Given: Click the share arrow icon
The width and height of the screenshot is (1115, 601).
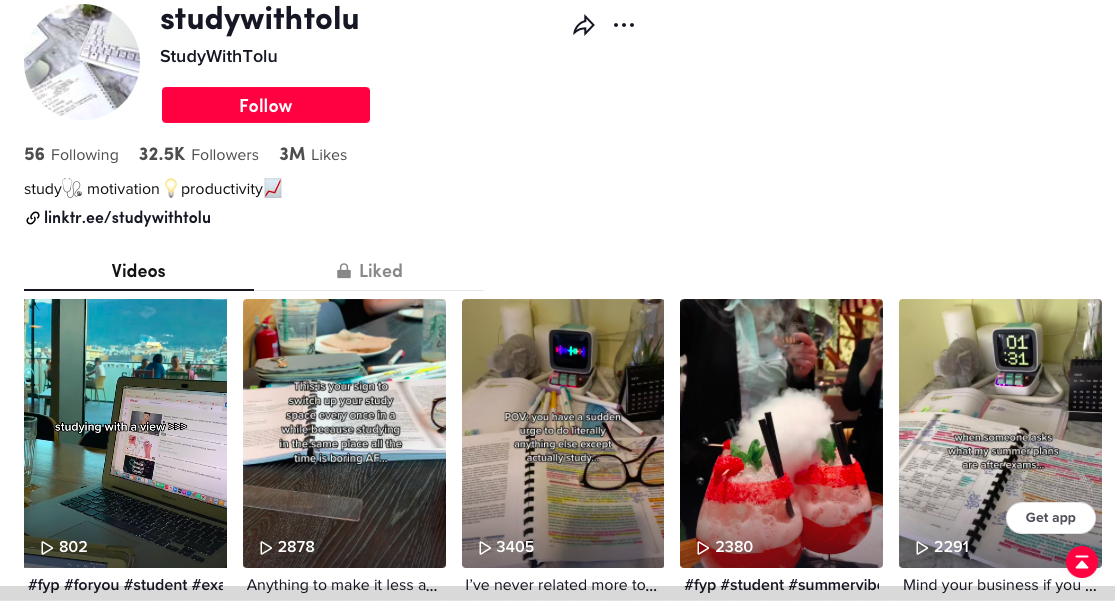Looking at the screenshot, I should (584, 26).
